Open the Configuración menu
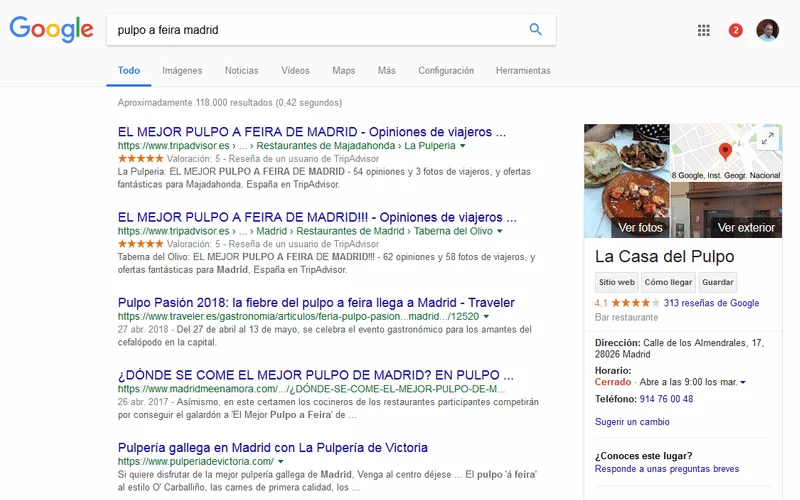Image resolution: width=800 pixels, height=500 pixels. point(446,70)
